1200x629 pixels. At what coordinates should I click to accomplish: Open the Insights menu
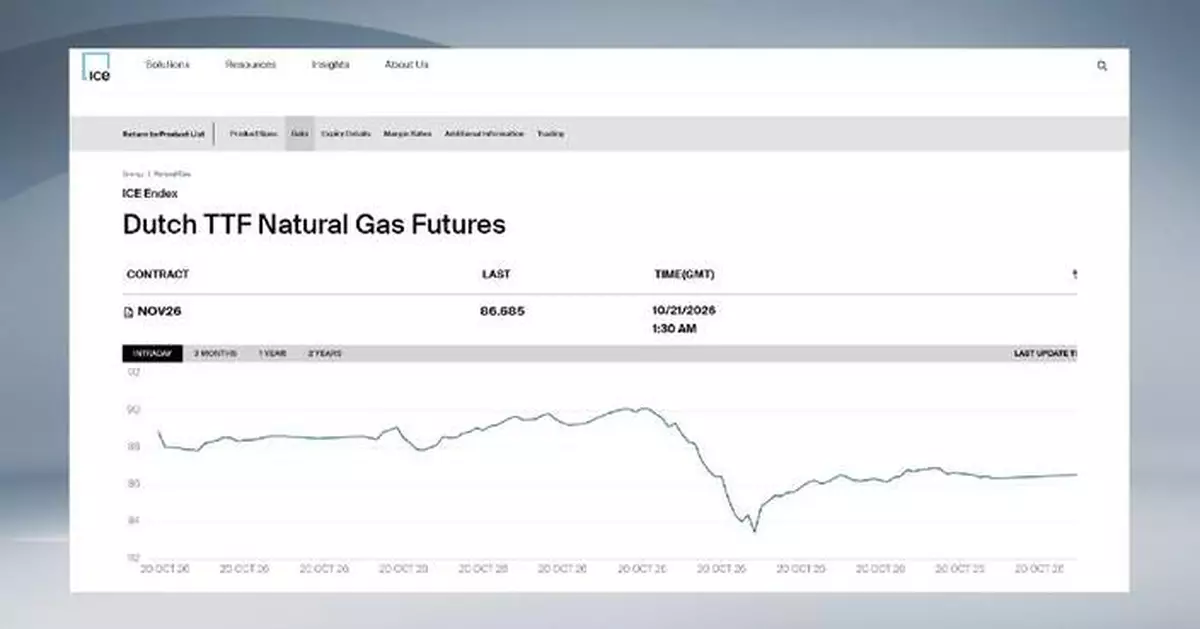(330, 65)
